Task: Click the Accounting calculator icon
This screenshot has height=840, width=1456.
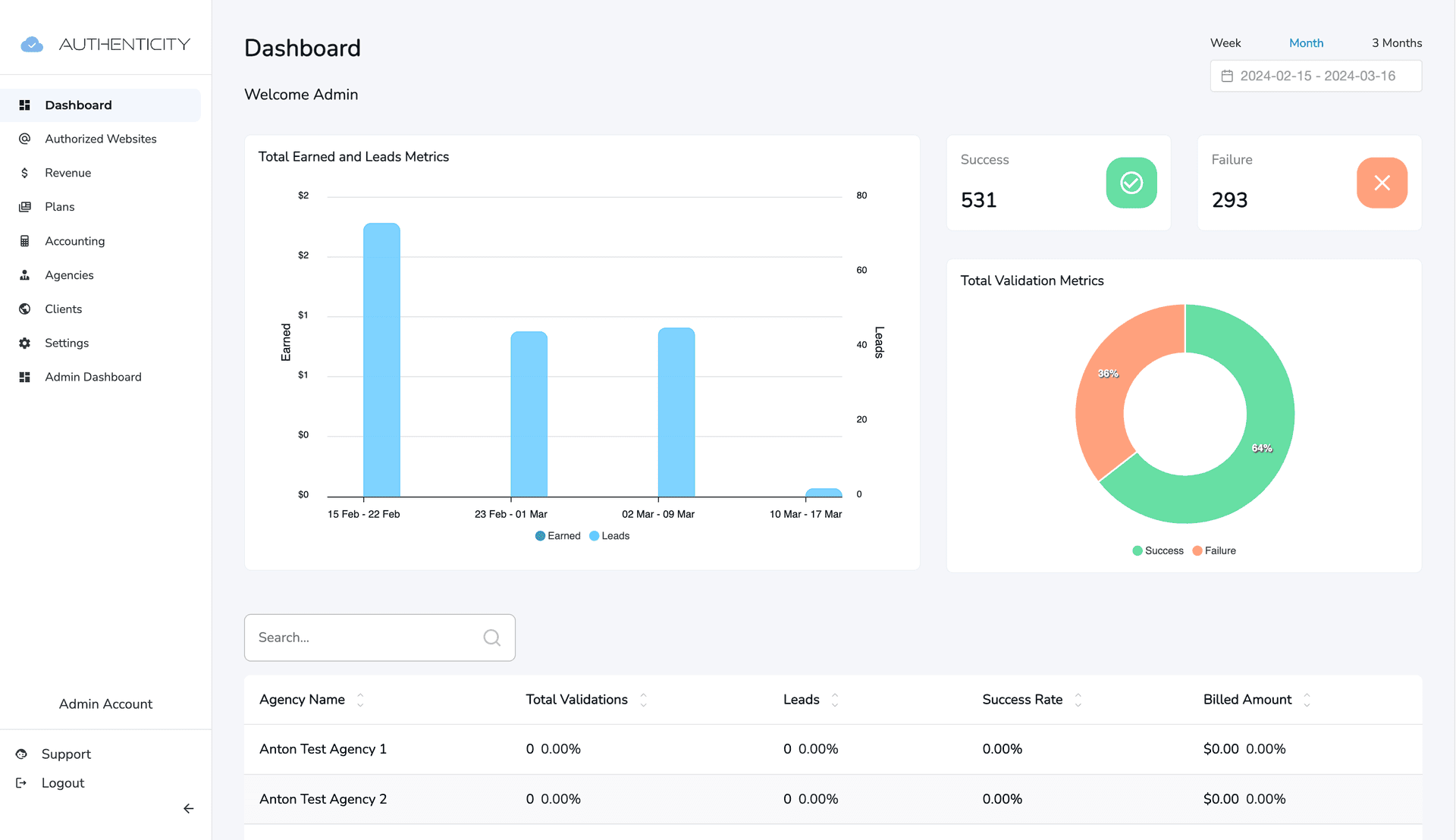Action: point(25,241)
